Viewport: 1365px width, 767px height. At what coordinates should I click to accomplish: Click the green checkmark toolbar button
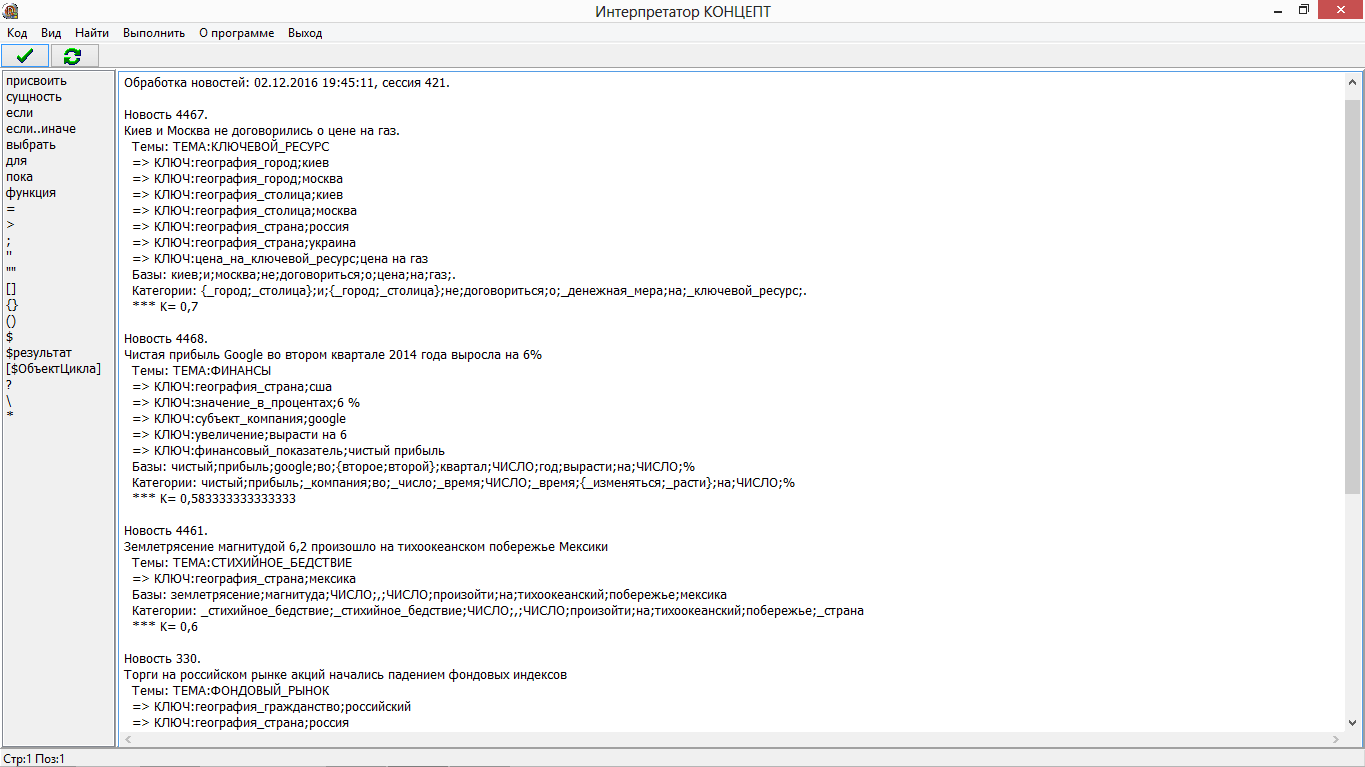pyautogui.click(x=25, y=56)
